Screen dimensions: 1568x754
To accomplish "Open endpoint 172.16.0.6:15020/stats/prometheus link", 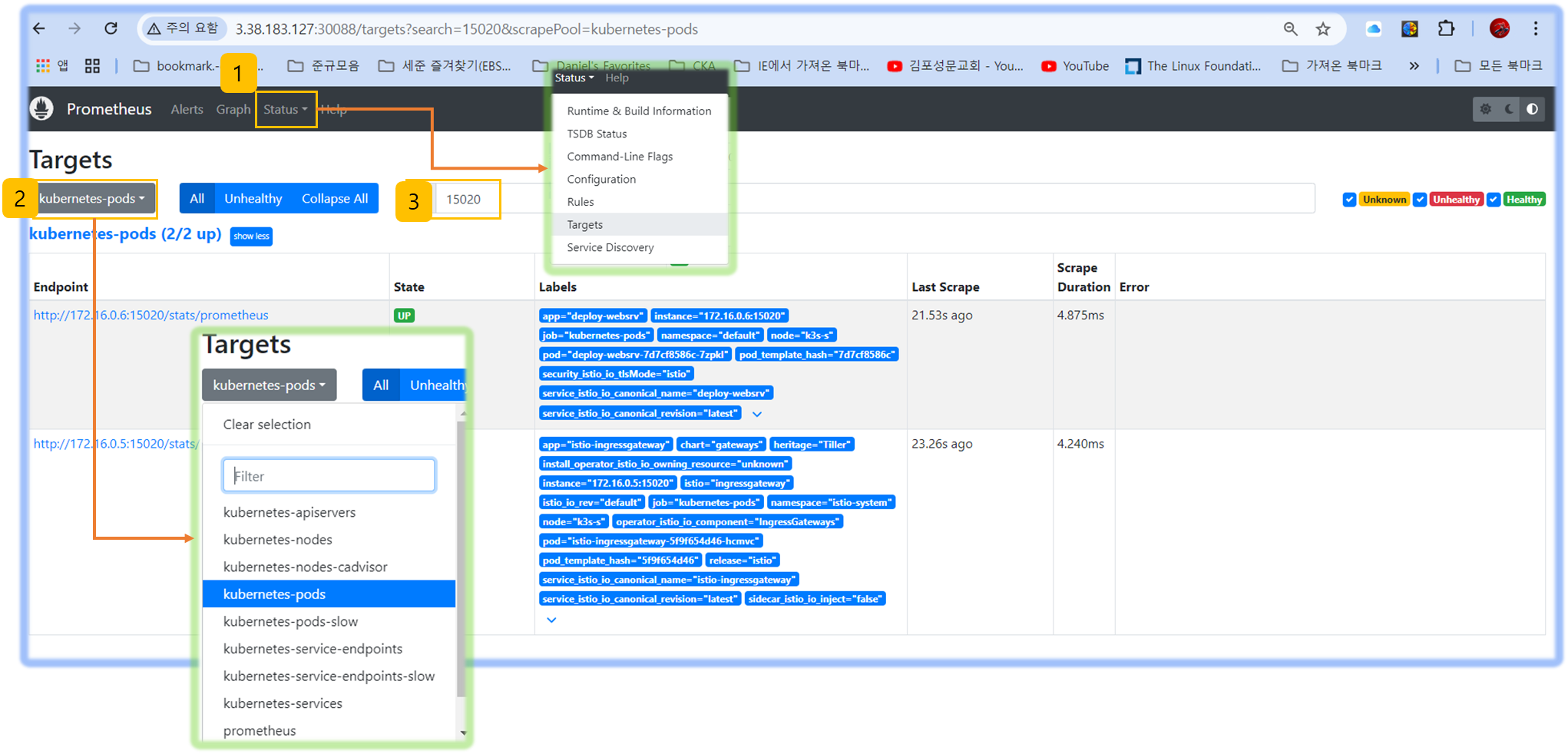I will [151, 315].
